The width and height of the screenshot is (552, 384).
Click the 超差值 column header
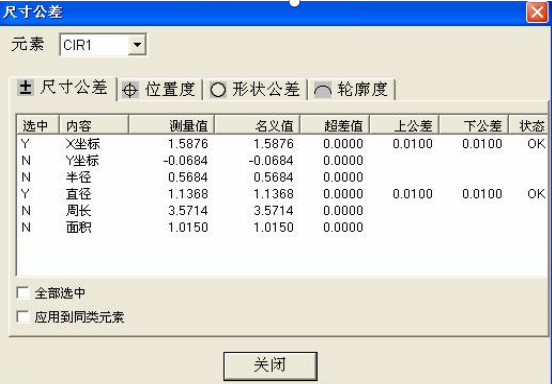pos(334,125)
